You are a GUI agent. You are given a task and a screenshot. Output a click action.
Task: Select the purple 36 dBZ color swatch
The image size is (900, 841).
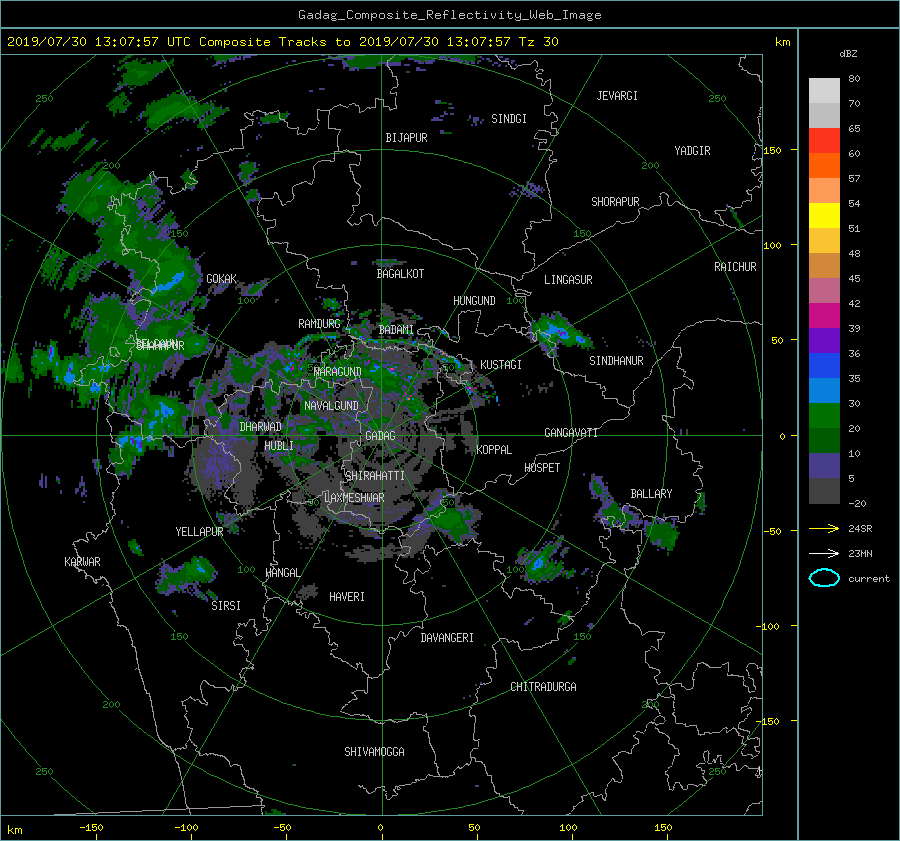(824, 341)
